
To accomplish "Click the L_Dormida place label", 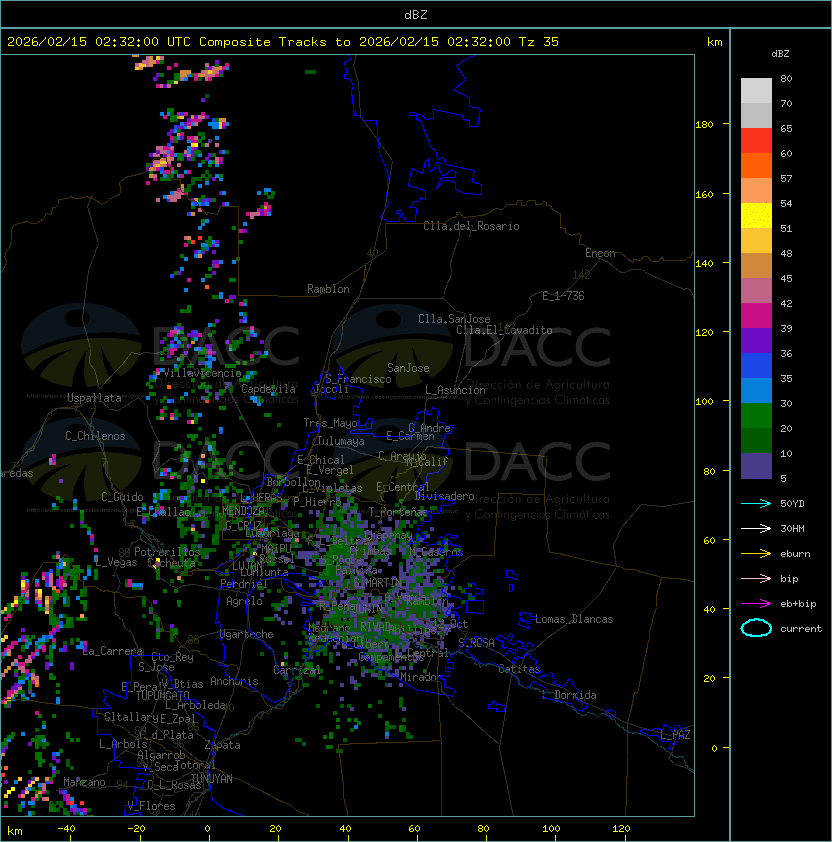I will 569,695.
